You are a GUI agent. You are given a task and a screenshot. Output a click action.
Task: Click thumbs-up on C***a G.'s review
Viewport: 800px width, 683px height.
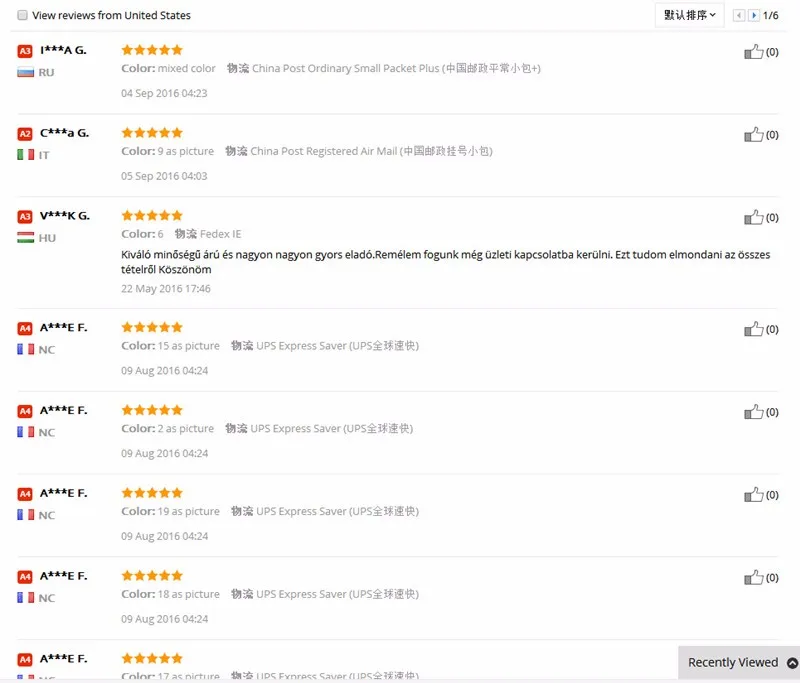click(x=753, y=134)
